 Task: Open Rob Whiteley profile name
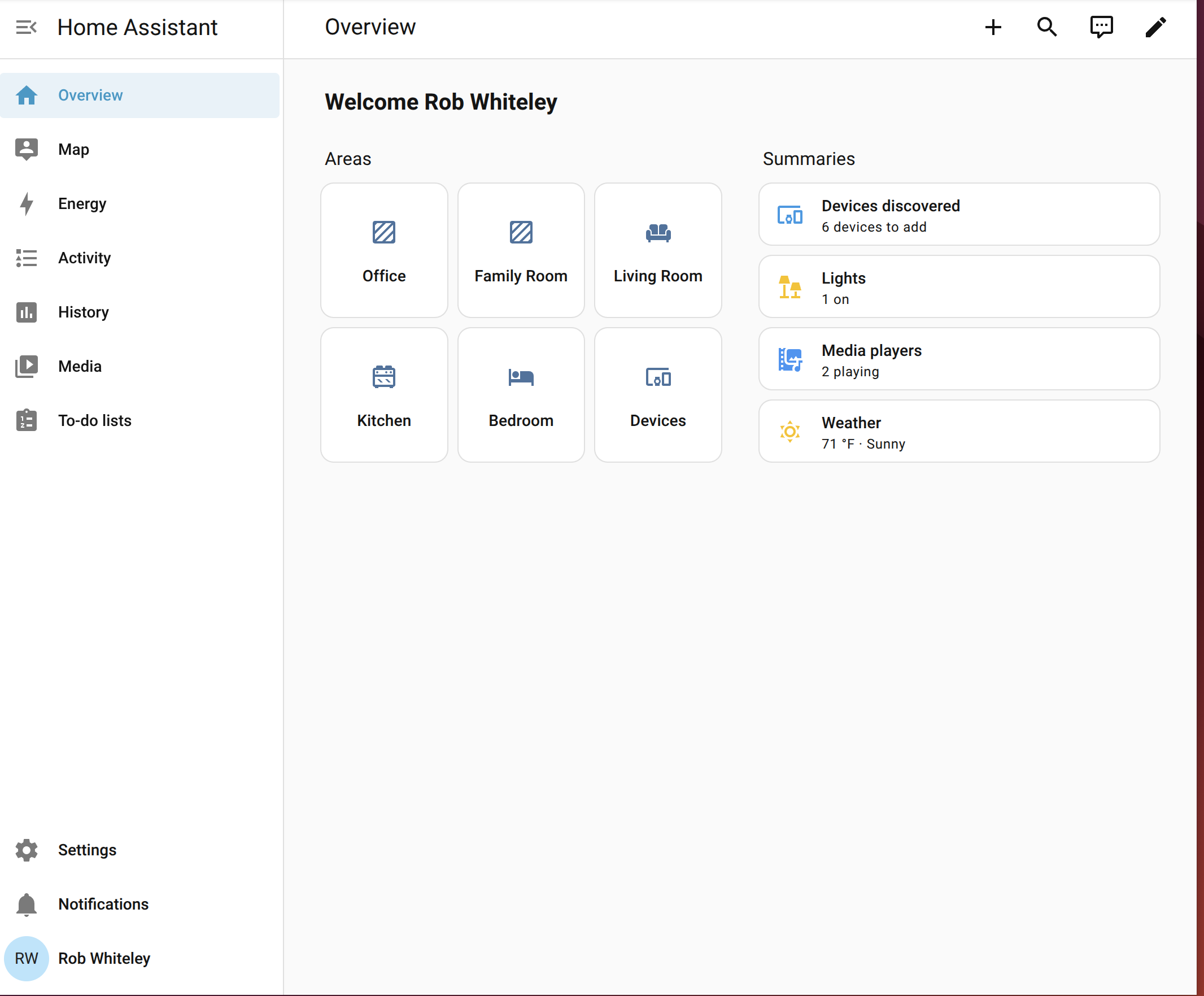tap(104, 958)
